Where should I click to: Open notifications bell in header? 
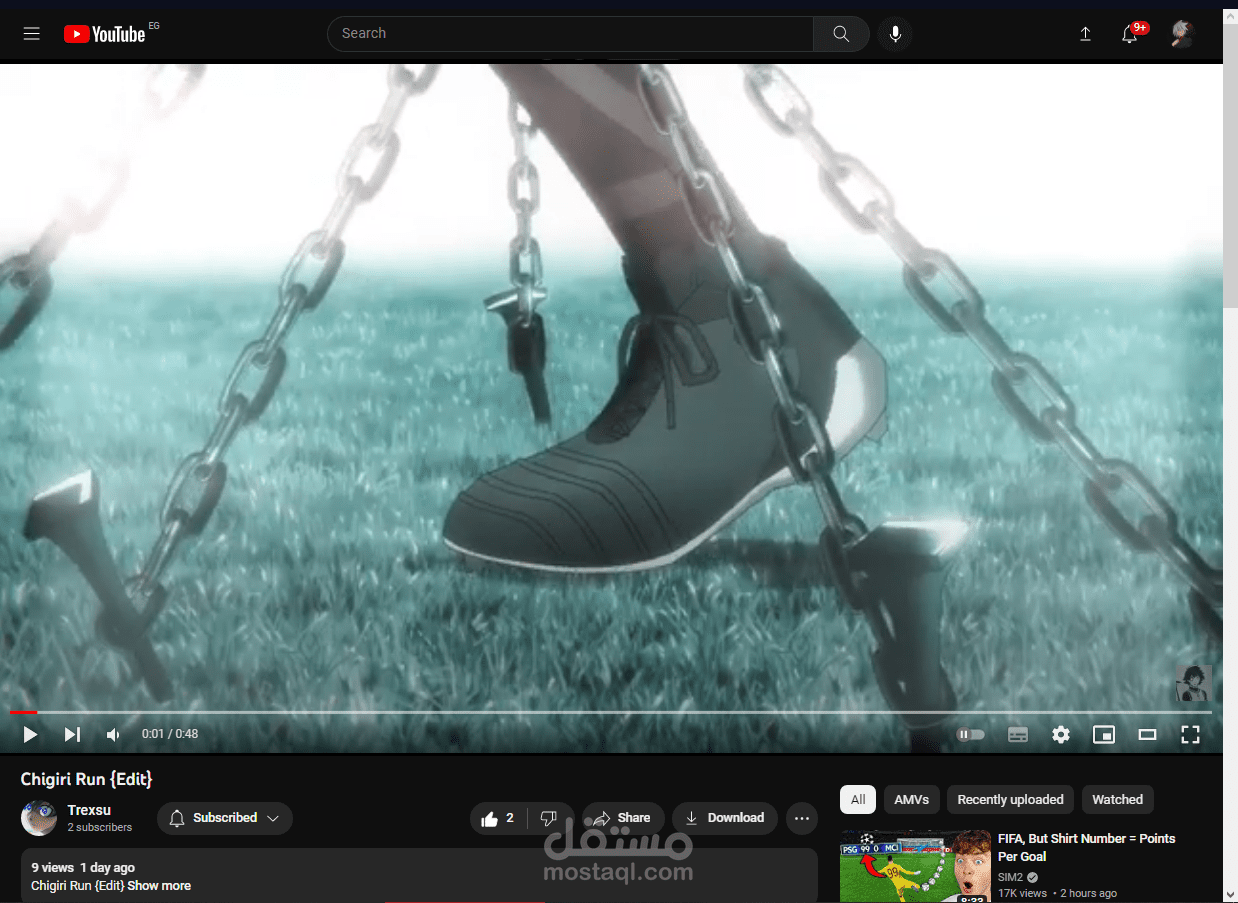point(1130,34)
